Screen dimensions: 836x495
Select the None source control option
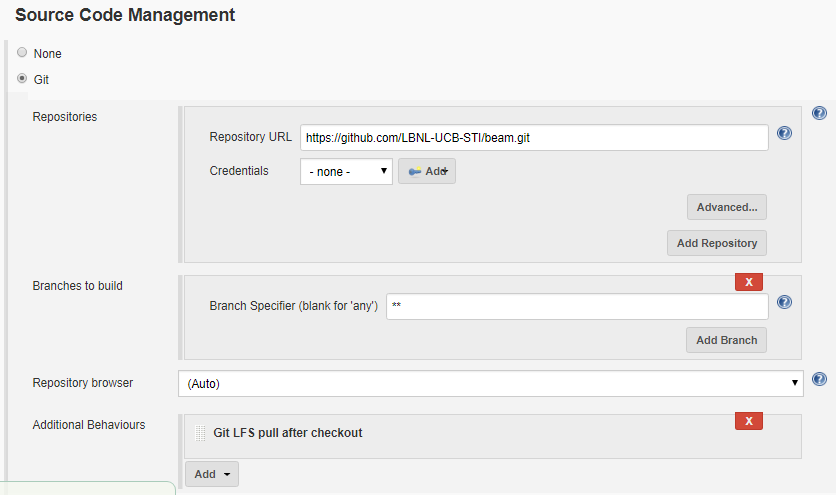point(22,52)
